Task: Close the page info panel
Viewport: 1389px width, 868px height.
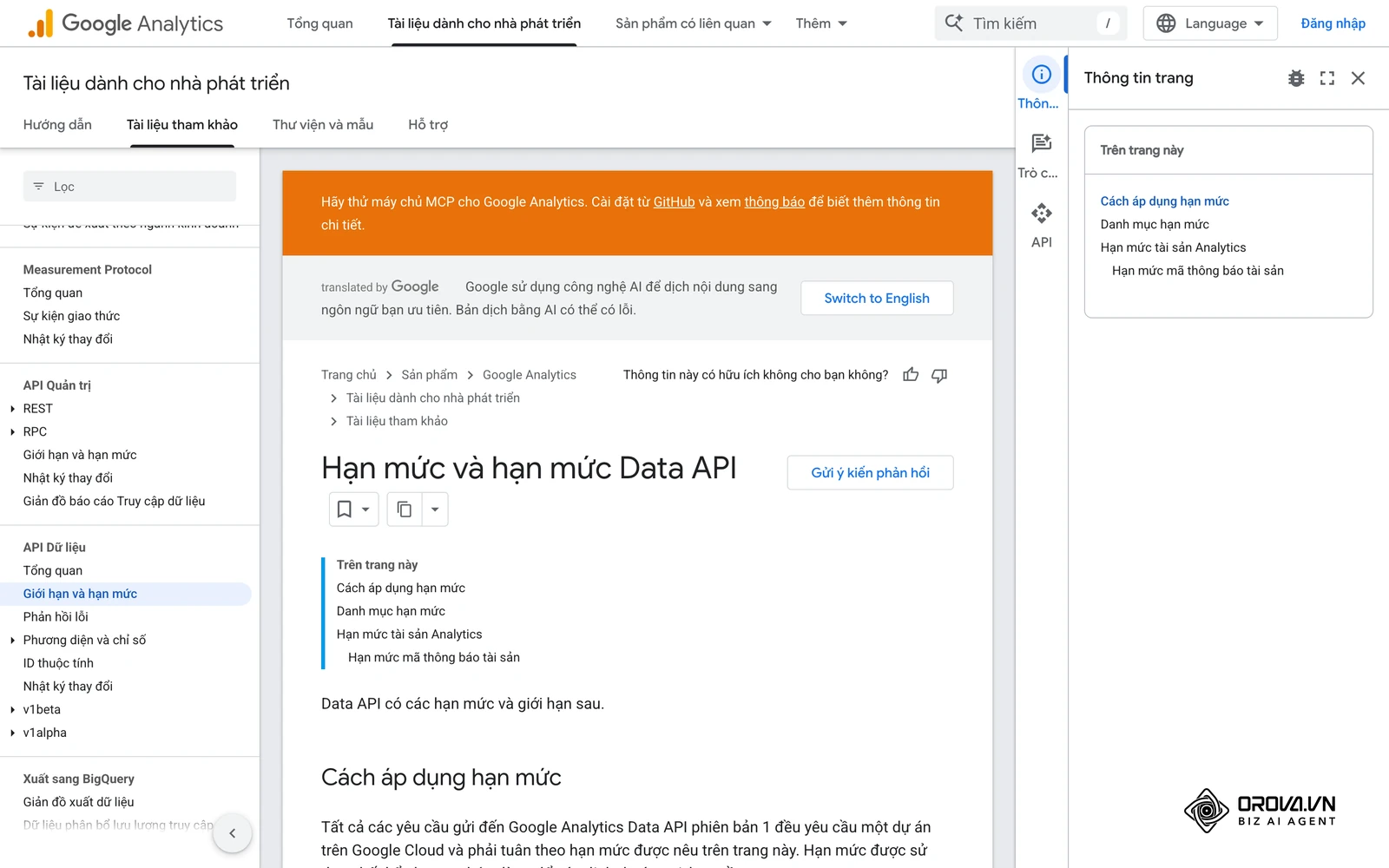Action: (1359, 78)
